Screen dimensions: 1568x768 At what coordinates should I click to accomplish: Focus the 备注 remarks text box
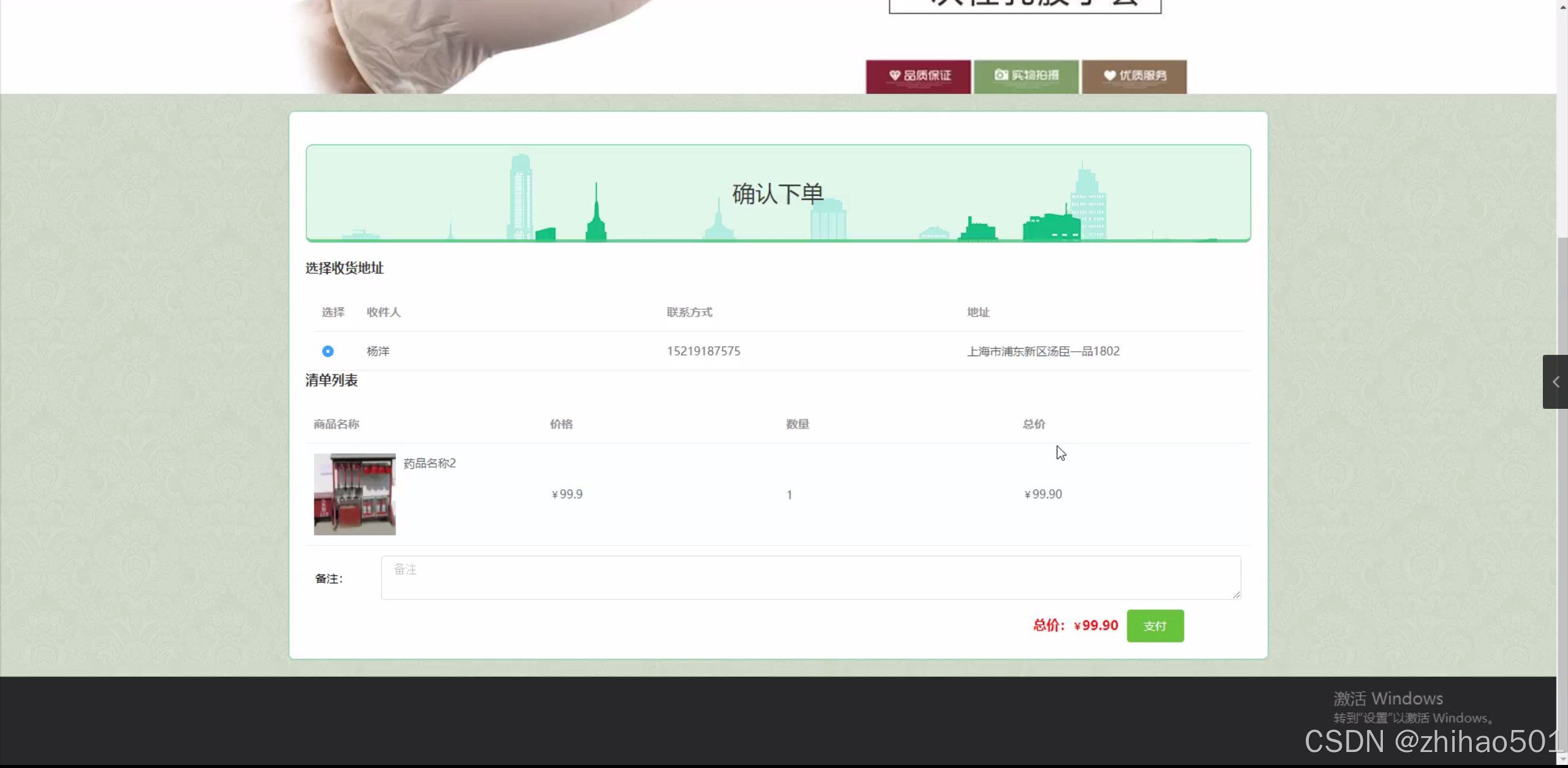810,577
